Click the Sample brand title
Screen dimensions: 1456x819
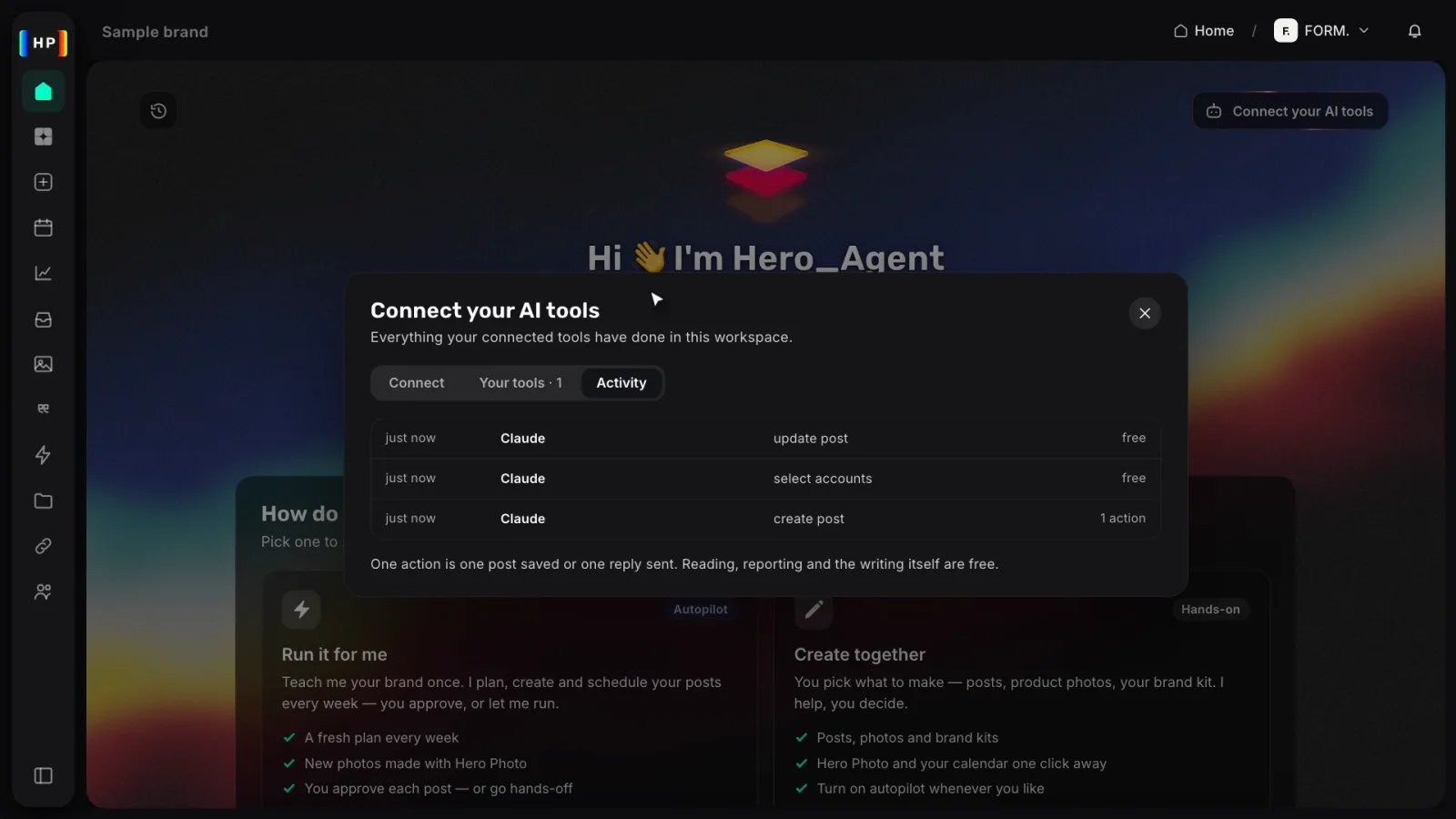tap(155, 32)
